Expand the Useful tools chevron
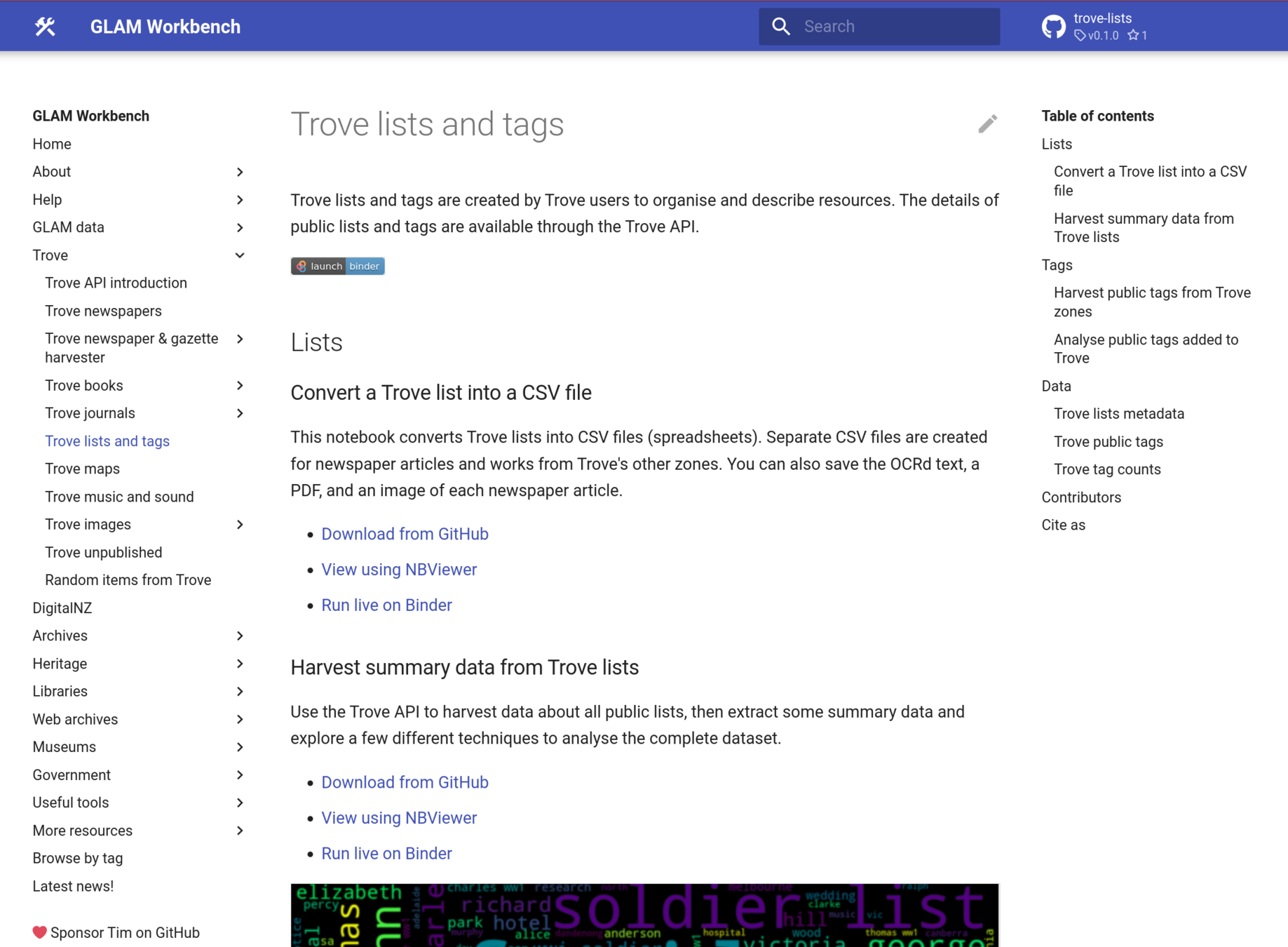The width and height of the screenshot is (1288, 947). click(x=240, y=802)
